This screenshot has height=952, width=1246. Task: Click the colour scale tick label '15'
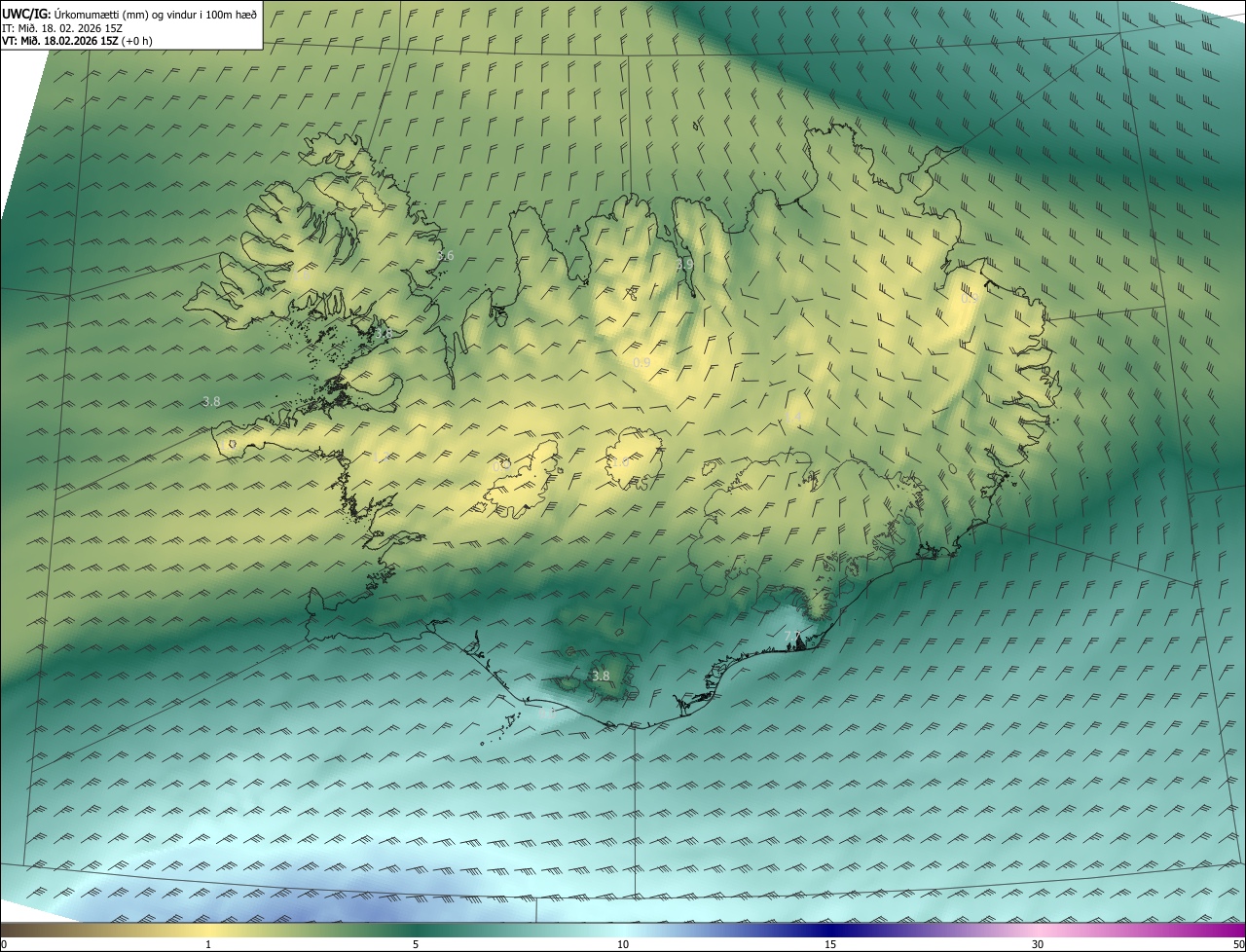[830, 944]
